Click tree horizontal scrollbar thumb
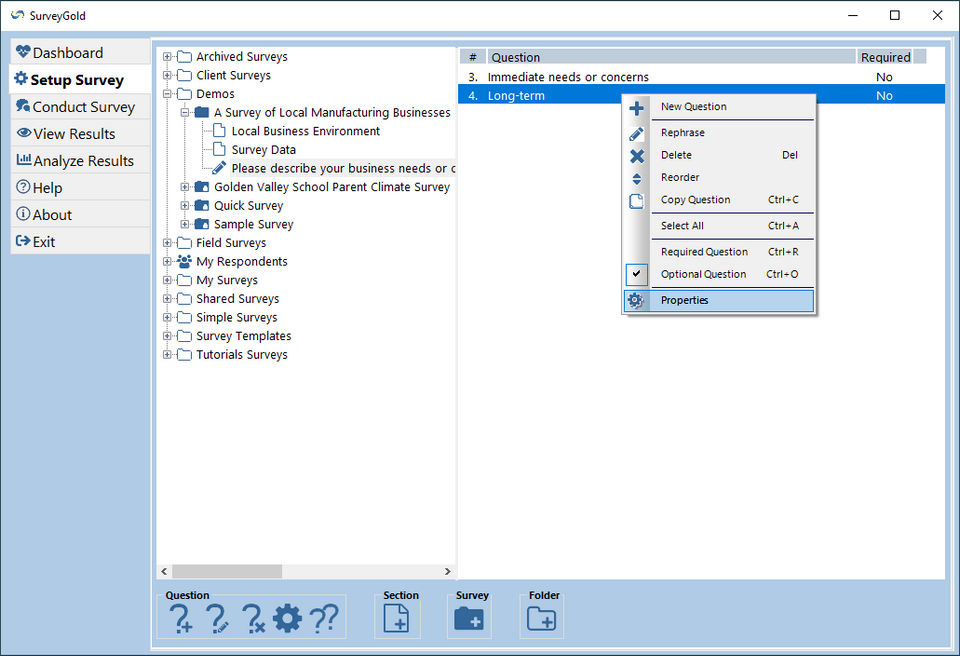Image resolution: width=960 pixels, height=656 pixels. [x=227, y=571]
